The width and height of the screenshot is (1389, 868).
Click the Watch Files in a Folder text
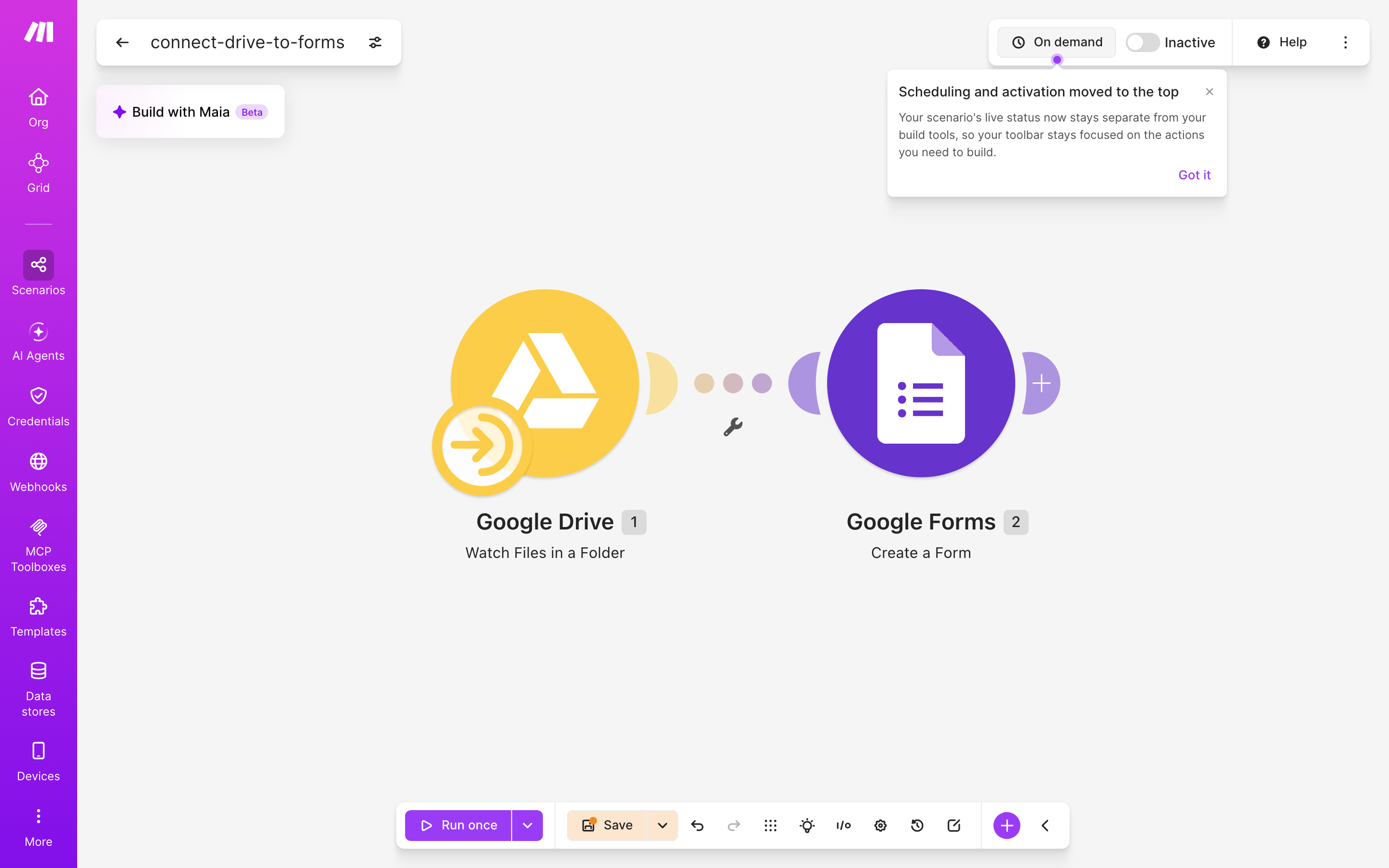[x=545, y=553]
